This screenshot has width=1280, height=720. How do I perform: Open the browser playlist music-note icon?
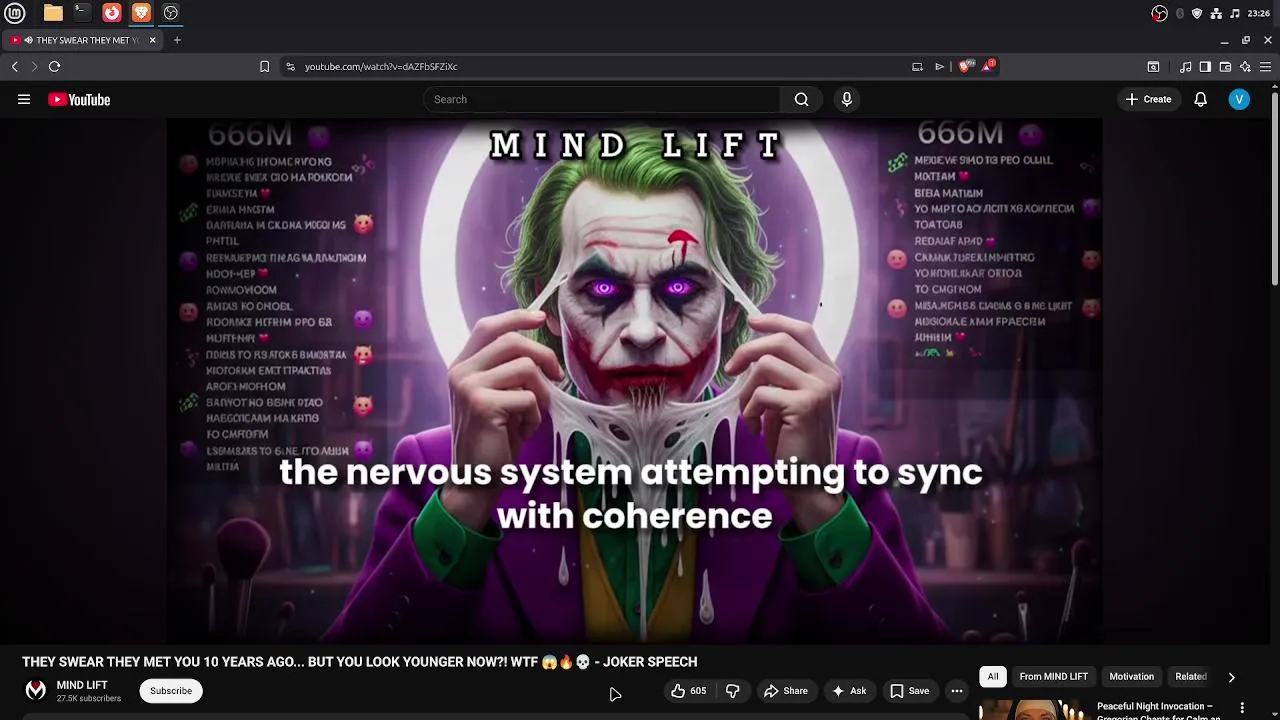pos(1185,67)
